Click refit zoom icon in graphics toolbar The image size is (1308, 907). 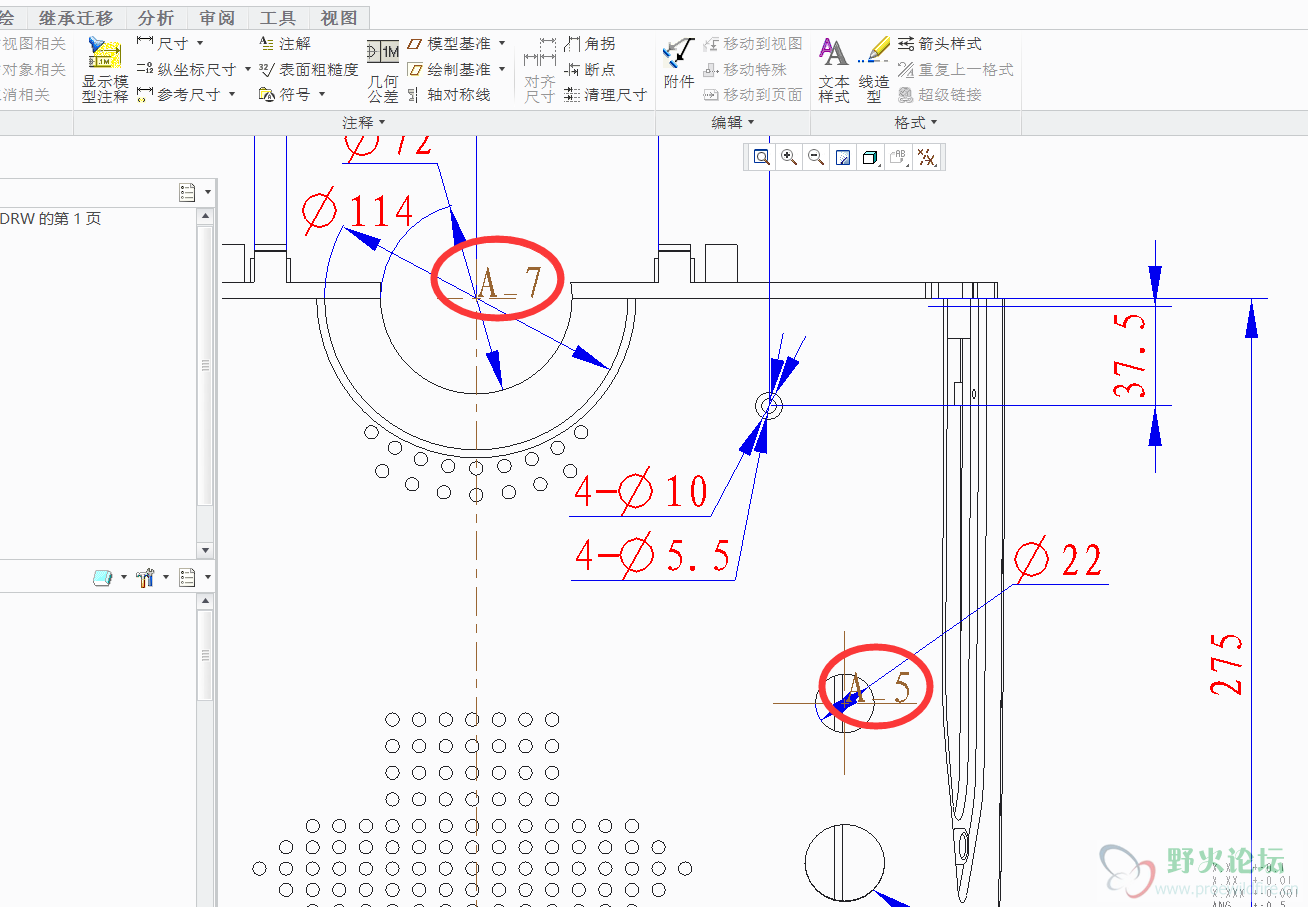(762, 157)
